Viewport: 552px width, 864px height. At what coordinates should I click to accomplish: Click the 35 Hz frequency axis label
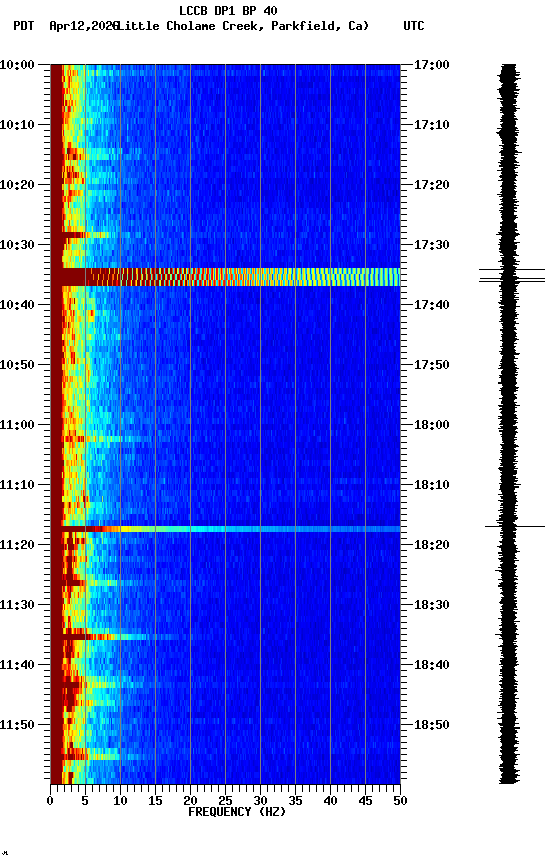pos(295,801)
